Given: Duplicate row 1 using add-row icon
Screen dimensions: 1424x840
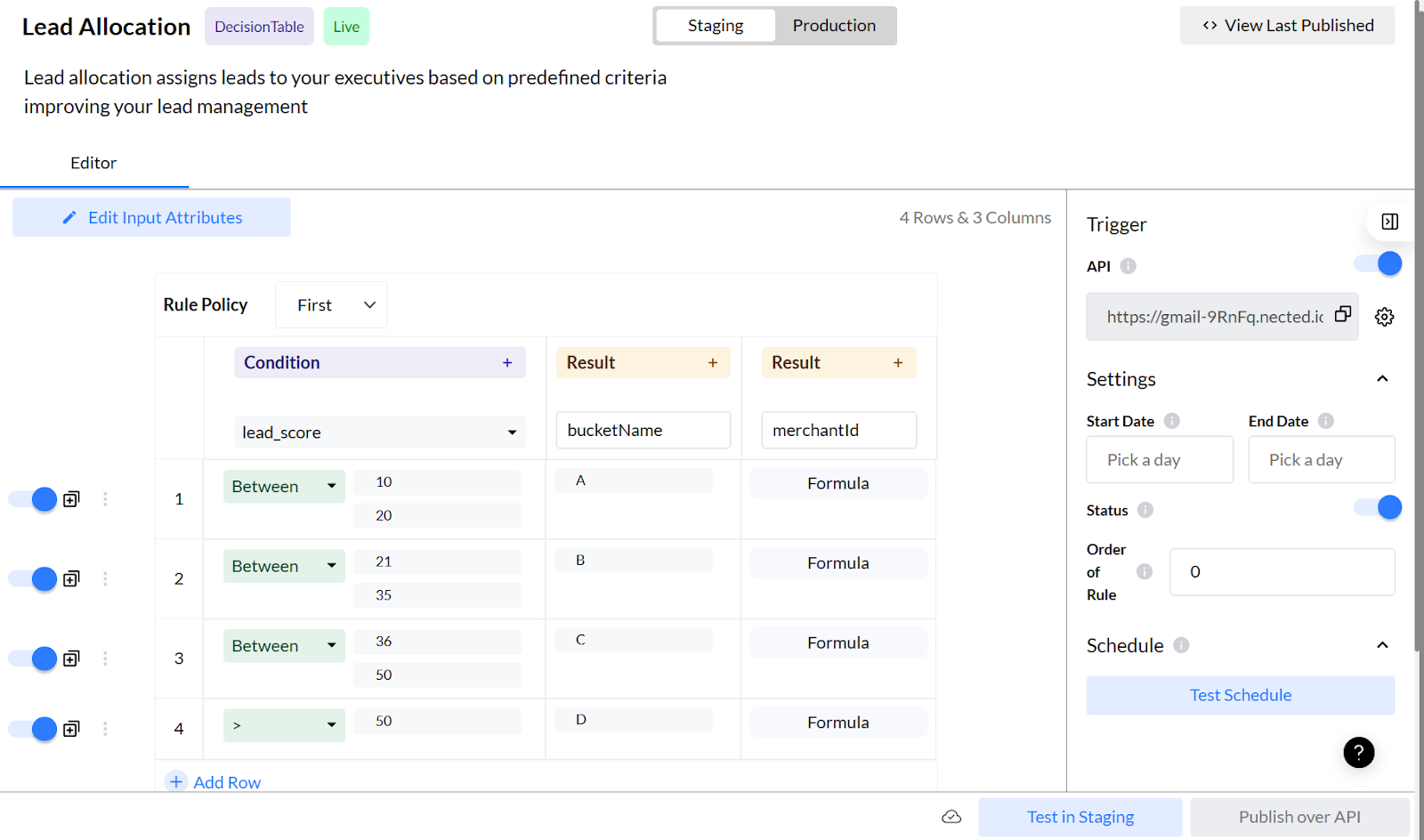Looking at the screenshot, I should 72,499.
